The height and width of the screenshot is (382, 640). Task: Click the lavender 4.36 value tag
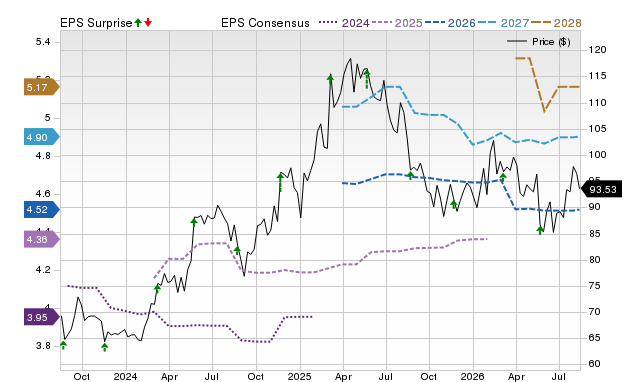tap(41, 239)
